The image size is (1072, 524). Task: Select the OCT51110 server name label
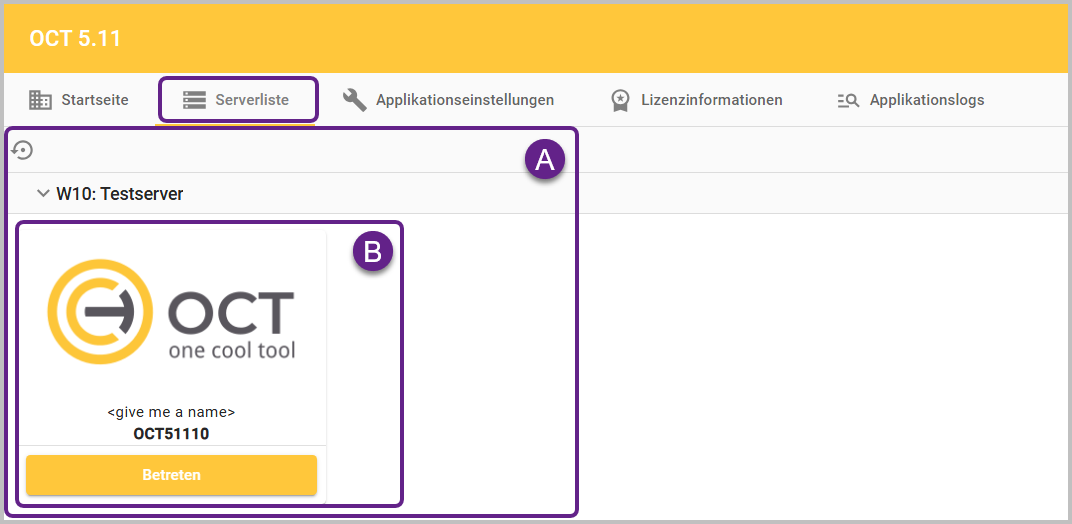point(171,433)
